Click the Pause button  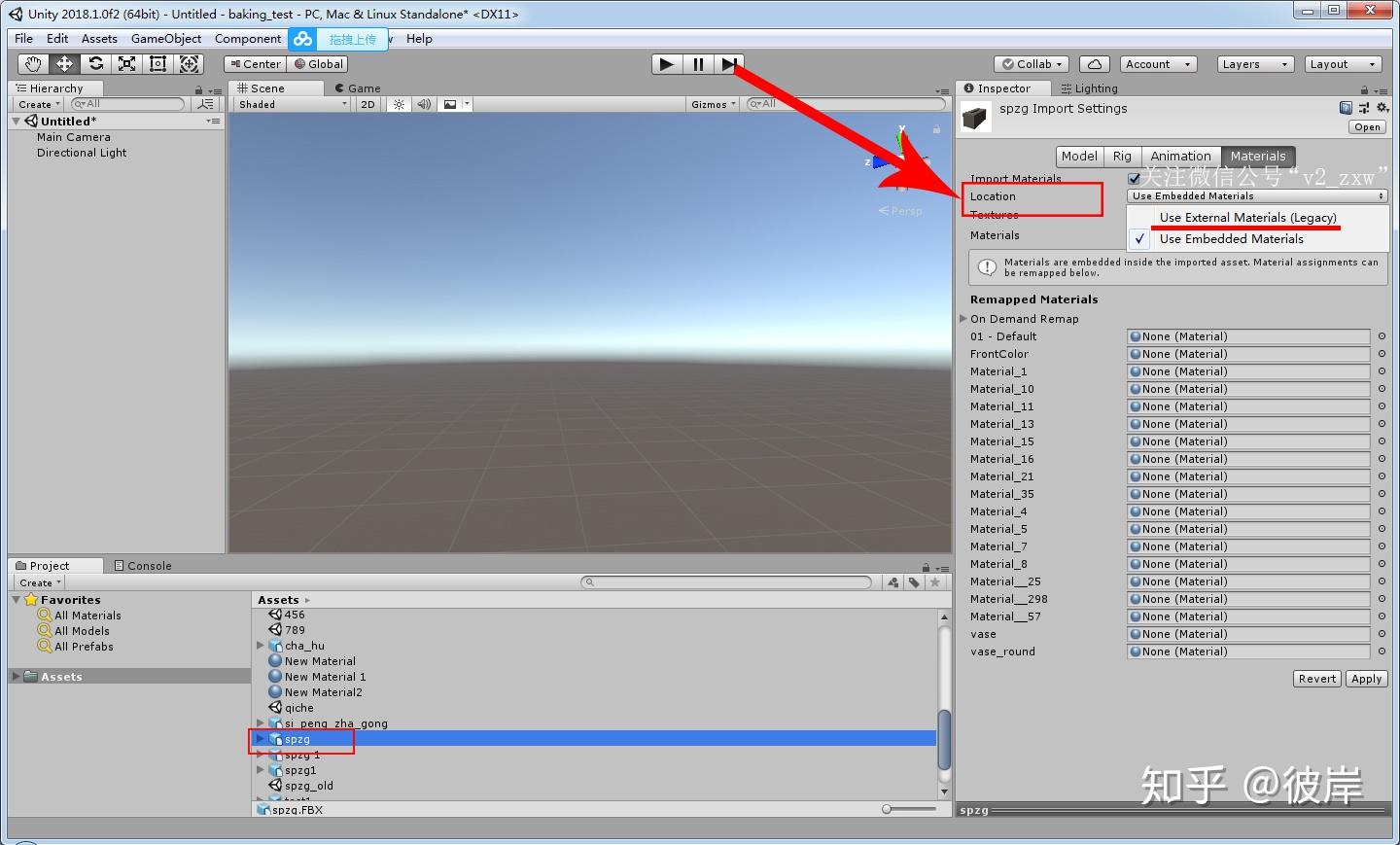click(x=698, y=64)
